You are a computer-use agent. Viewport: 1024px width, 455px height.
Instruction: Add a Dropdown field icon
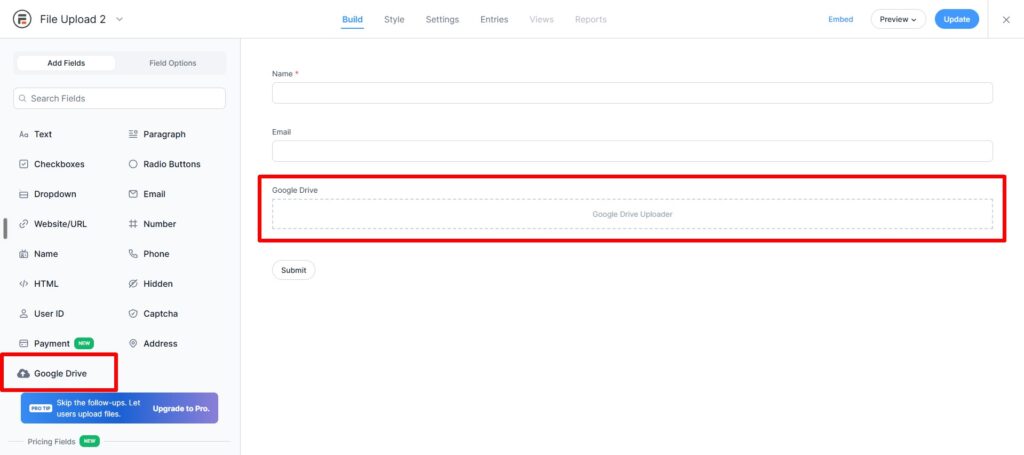[x=24, y=195]
